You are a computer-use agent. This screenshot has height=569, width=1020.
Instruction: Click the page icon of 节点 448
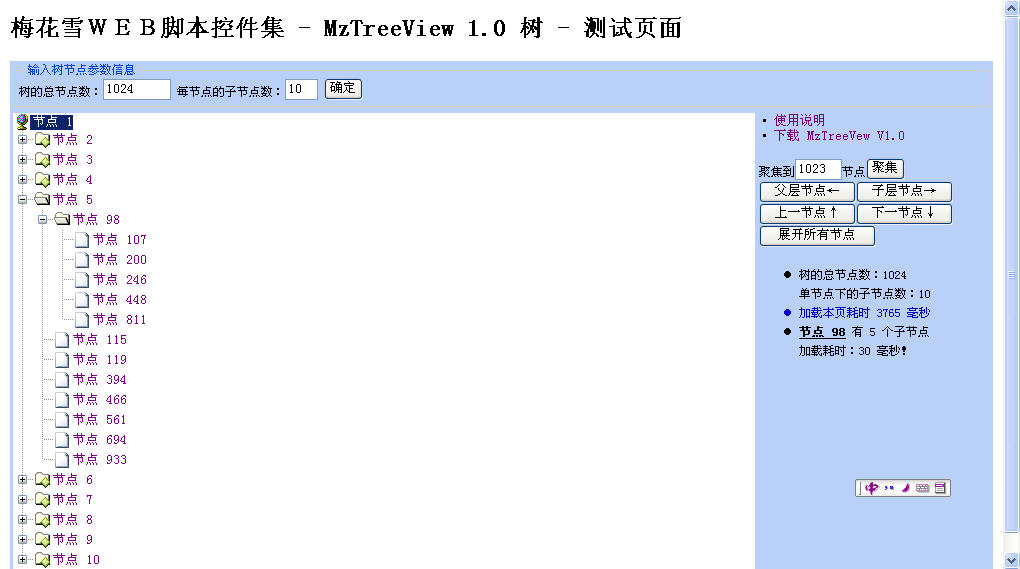(82, 300)
